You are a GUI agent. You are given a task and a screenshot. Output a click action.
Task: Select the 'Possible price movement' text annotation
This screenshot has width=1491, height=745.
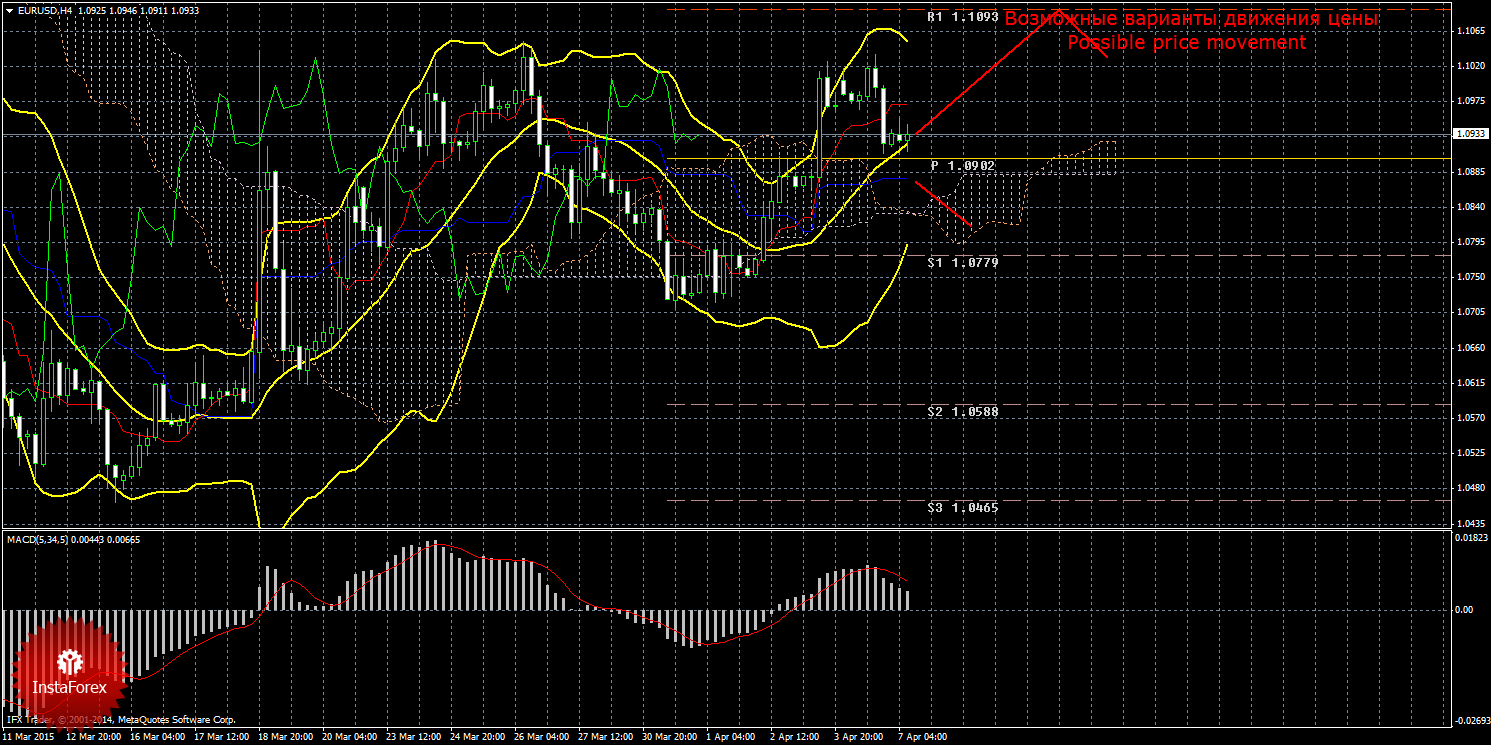point(1186,43)
